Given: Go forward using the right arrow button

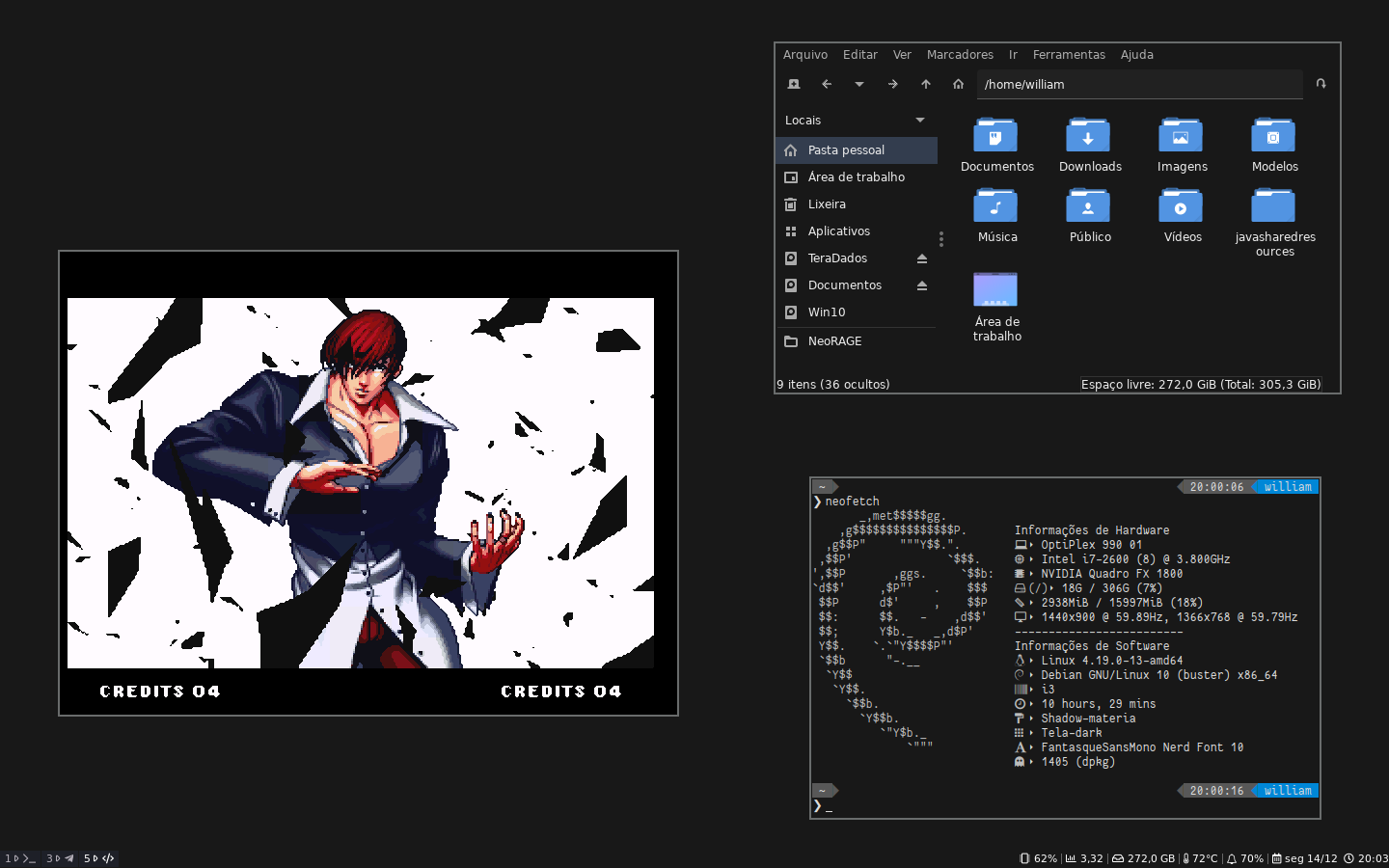Looking at the screenshot, I should (x=893, y=84).
